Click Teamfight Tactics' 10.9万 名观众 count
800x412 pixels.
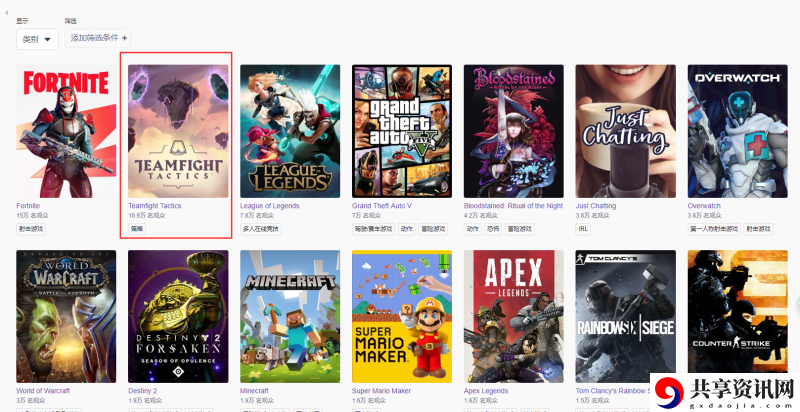point(147,216)
